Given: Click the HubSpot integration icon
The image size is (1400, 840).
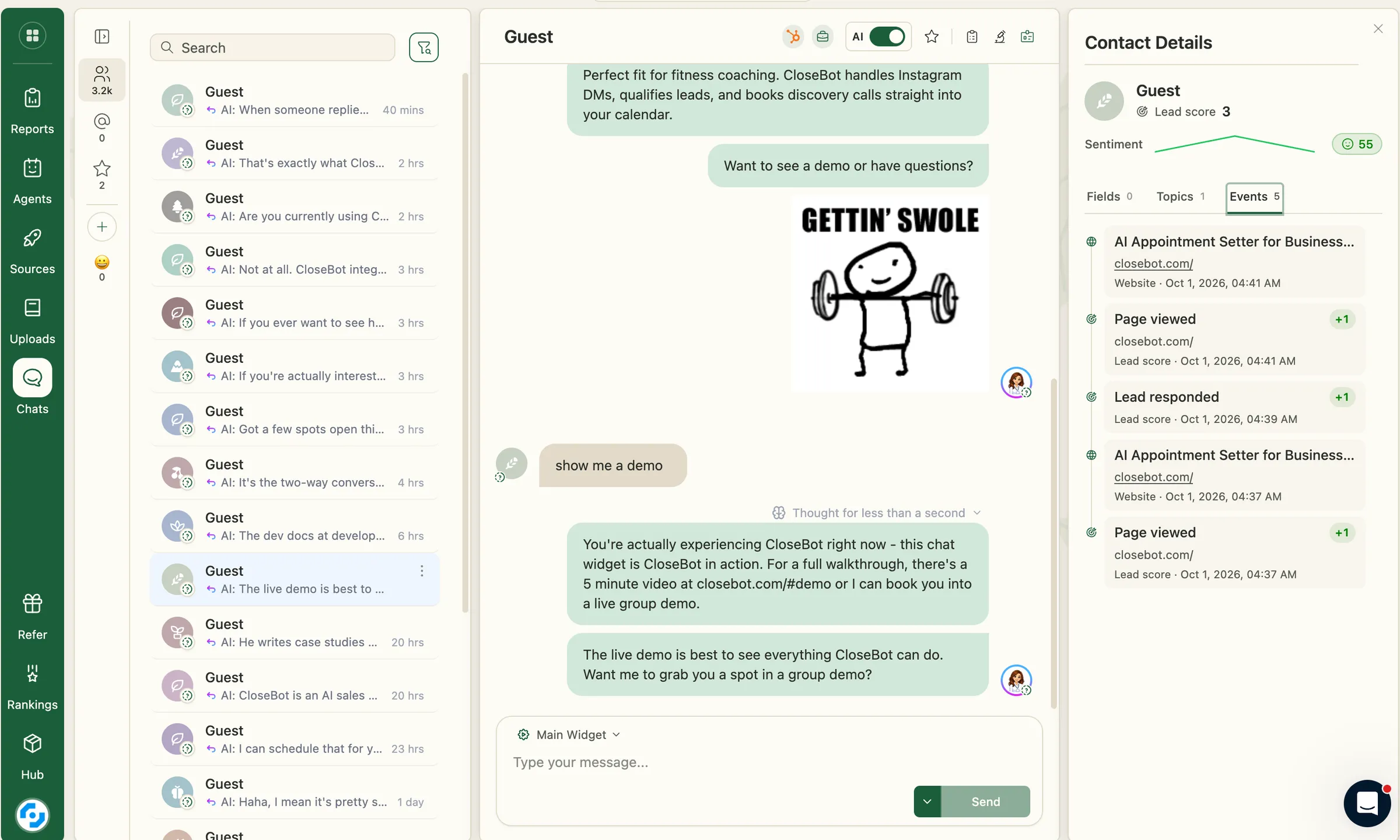Looking at the screenshot, I should pos(793,37).
